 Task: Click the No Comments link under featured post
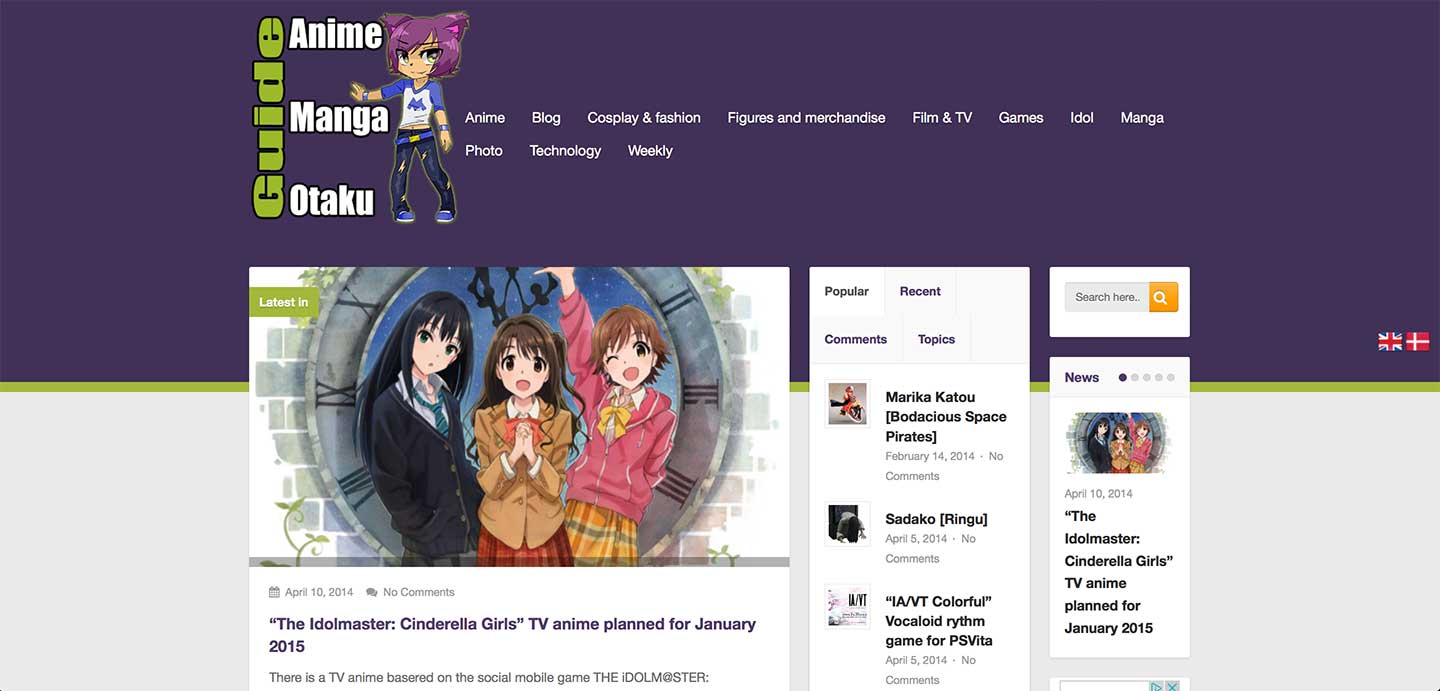pos(418,592)
